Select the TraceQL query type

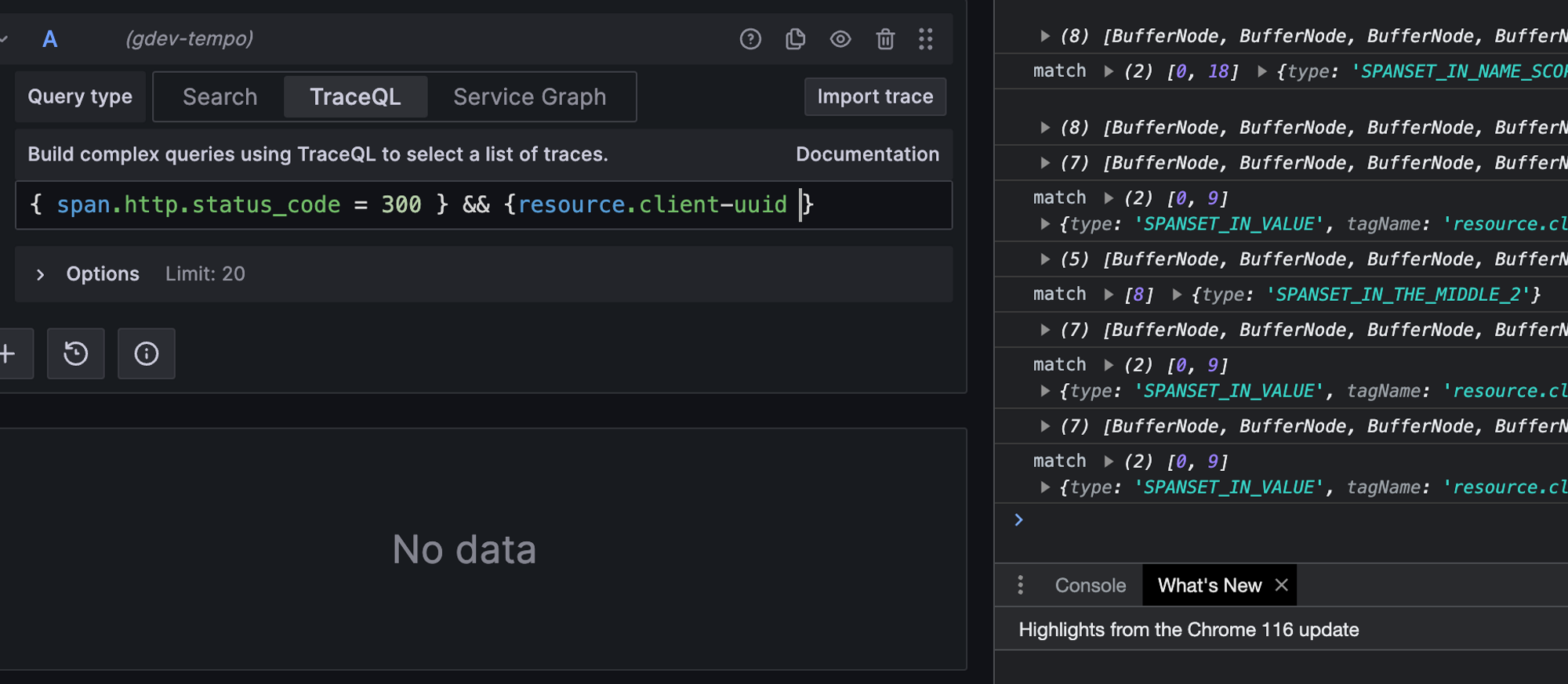point(355,97)
